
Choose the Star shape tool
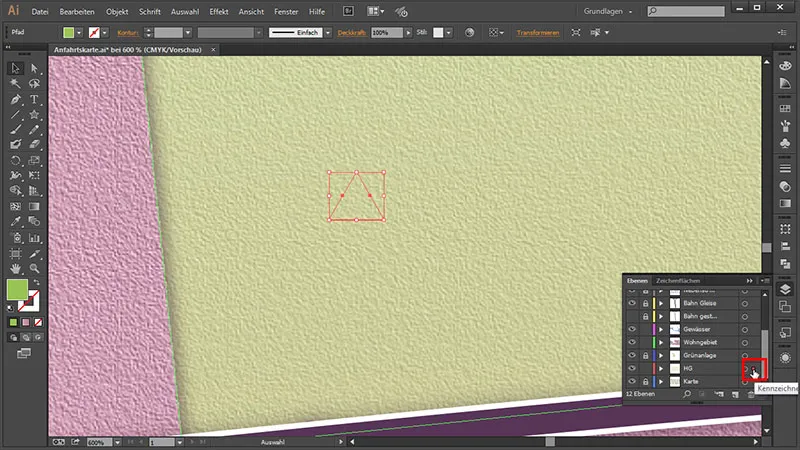pyautogui.click(x=34, y=115)
